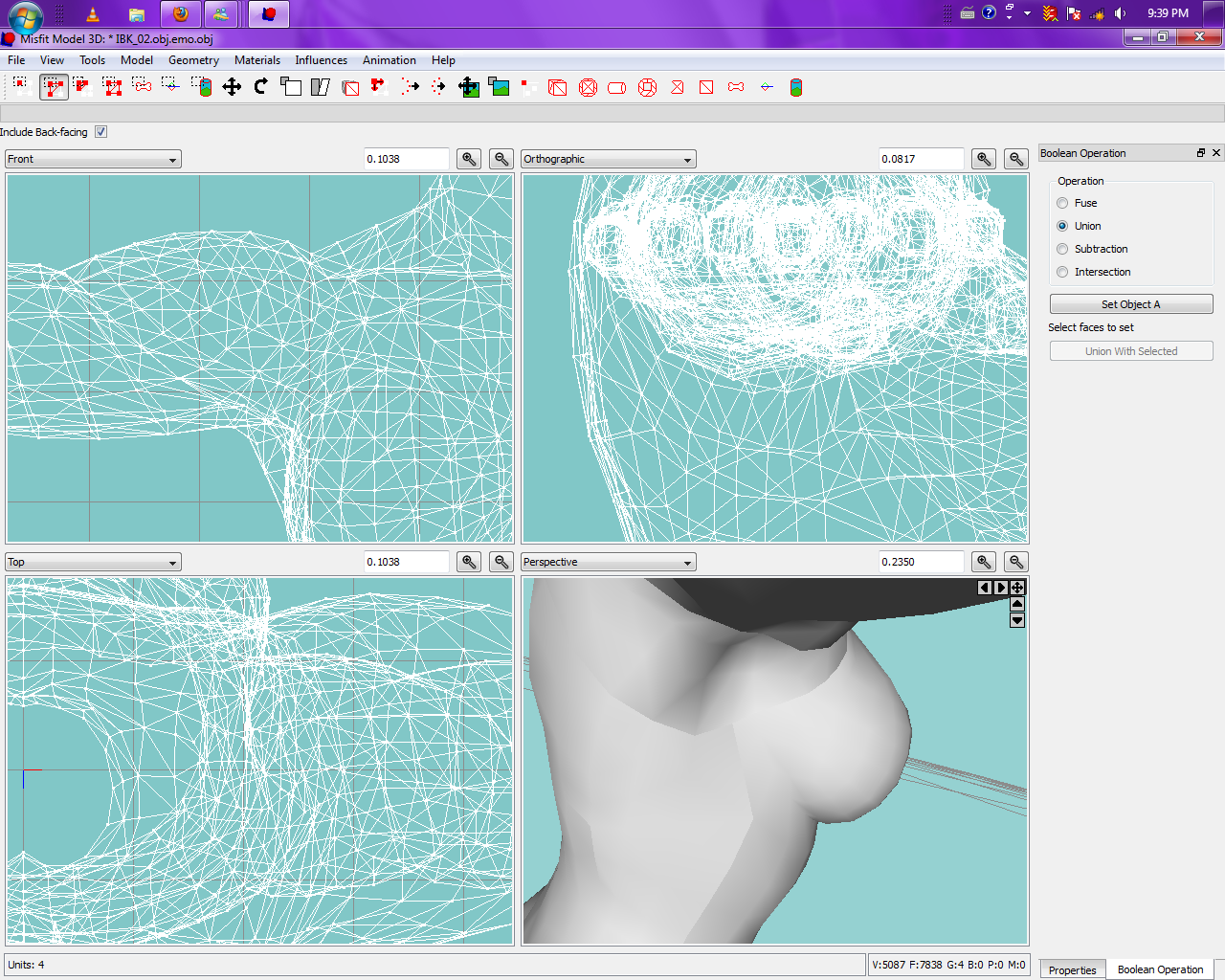The width and height of the screenshot is (1225, 980).
Task: Switch to the Properties tab
Action: point(1072,969)
